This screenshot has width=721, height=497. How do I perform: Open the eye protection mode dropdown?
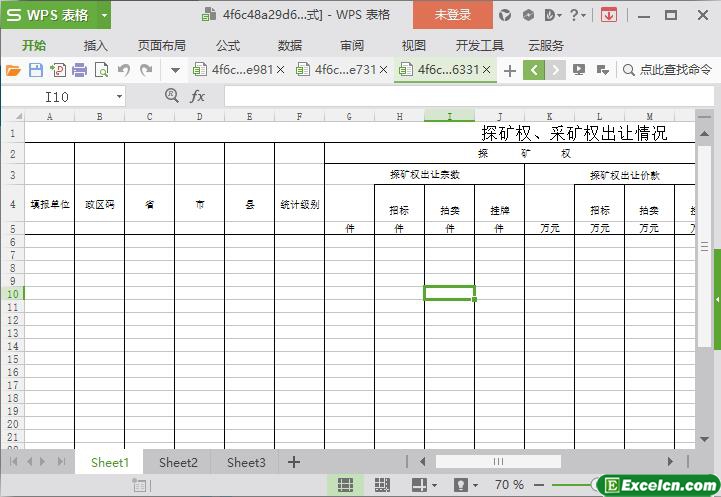(475, 485)
